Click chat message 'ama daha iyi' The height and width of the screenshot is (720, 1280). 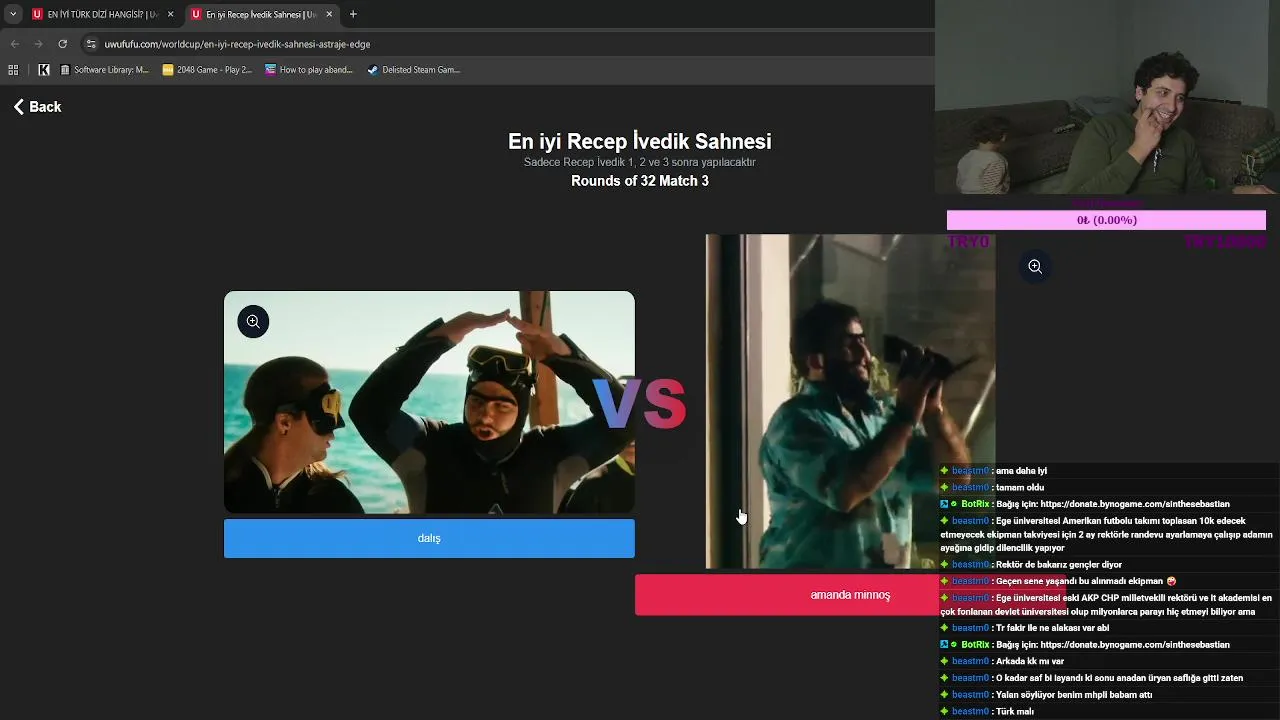pyautogui.click(x=1021, y=471)
